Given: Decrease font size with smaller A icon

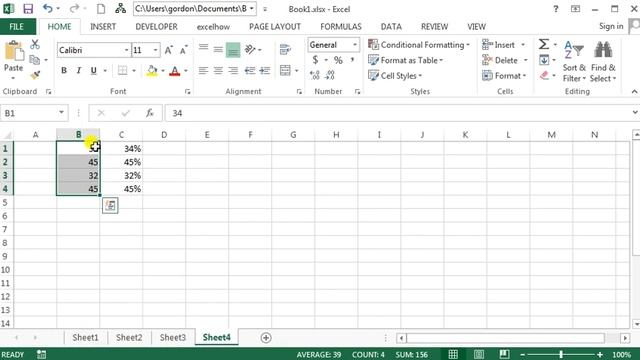Looking at the screenshot, I should point(184,50).
